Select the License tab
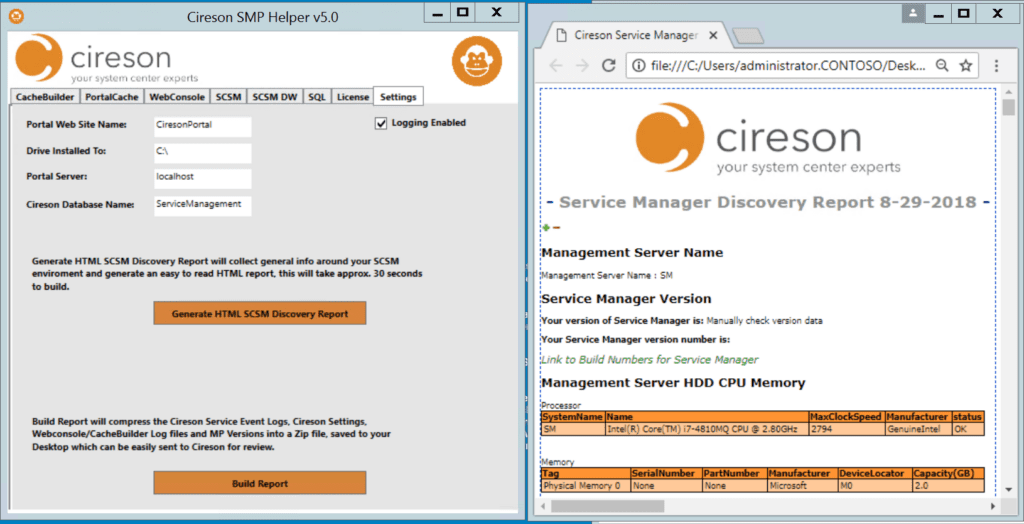This screenshot has width=1024, height=524. coord(353,97)
